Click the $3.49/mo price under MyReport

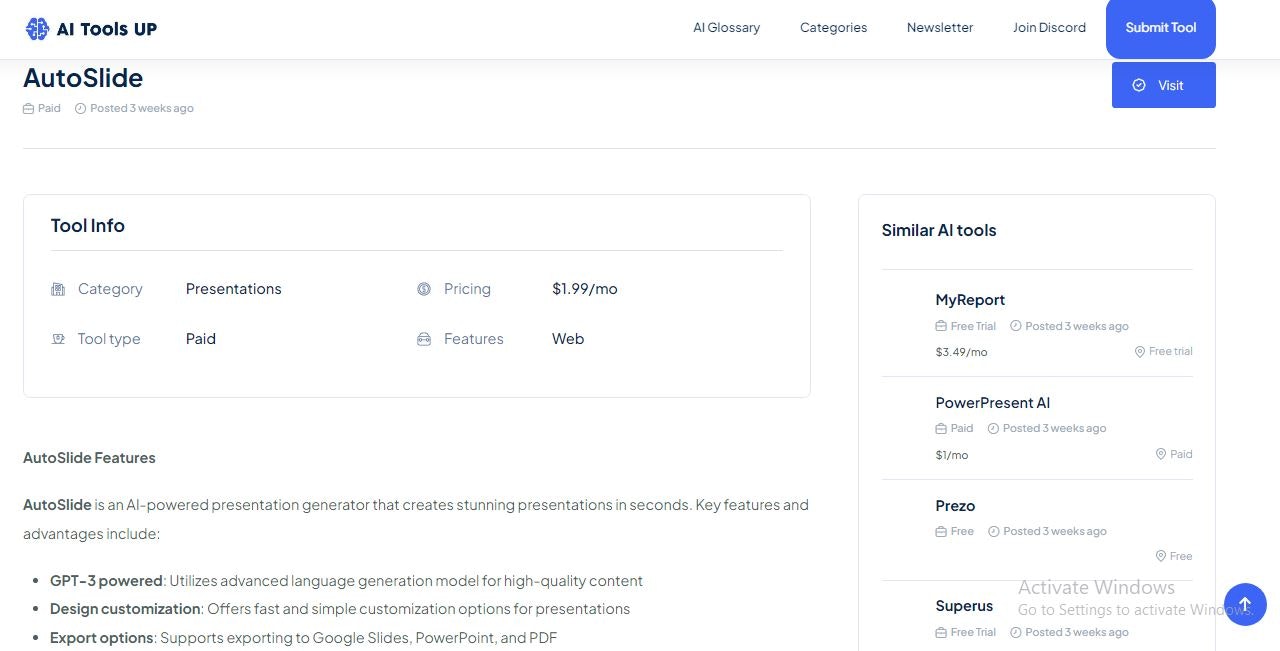961,352
